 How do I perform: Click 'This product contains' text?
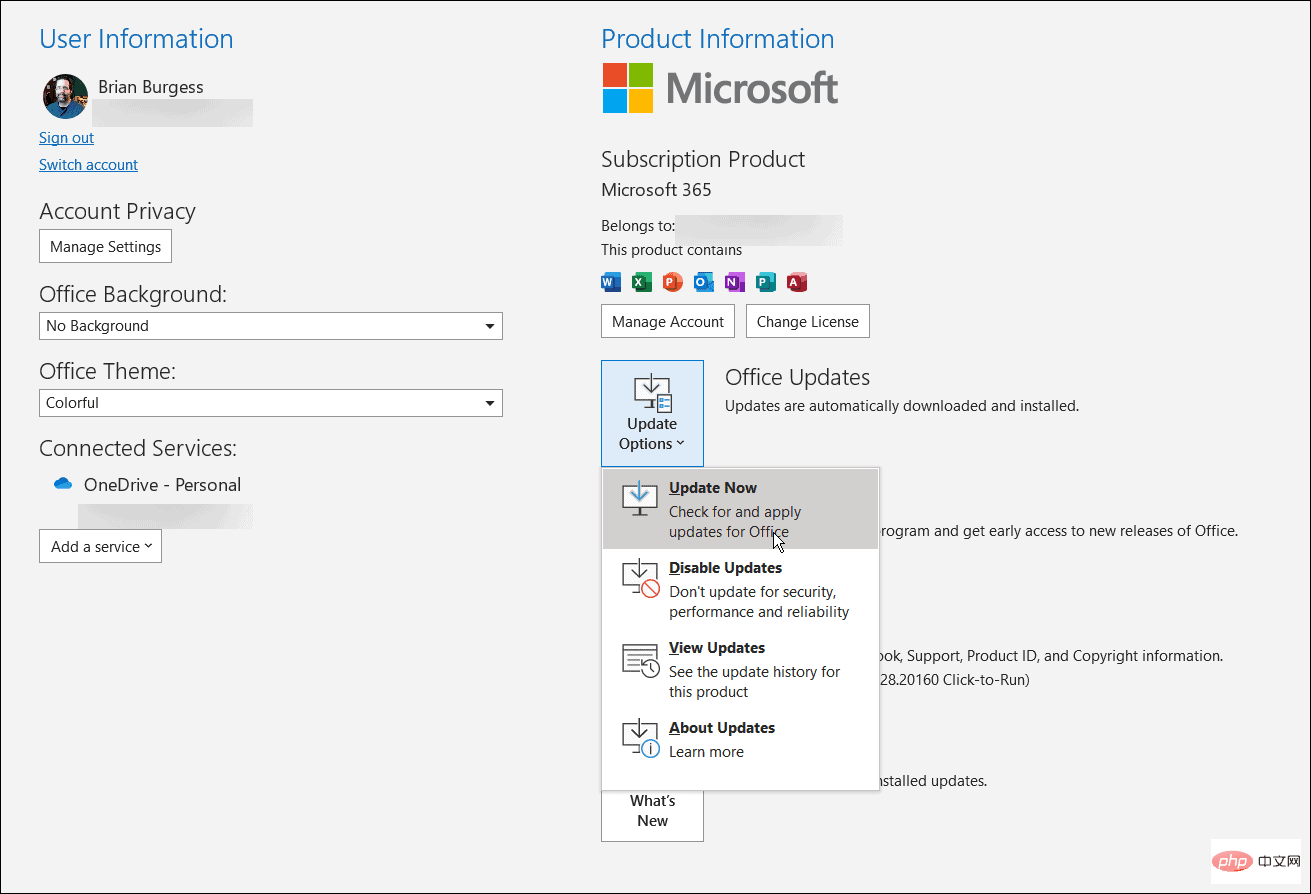pos(671,250)
